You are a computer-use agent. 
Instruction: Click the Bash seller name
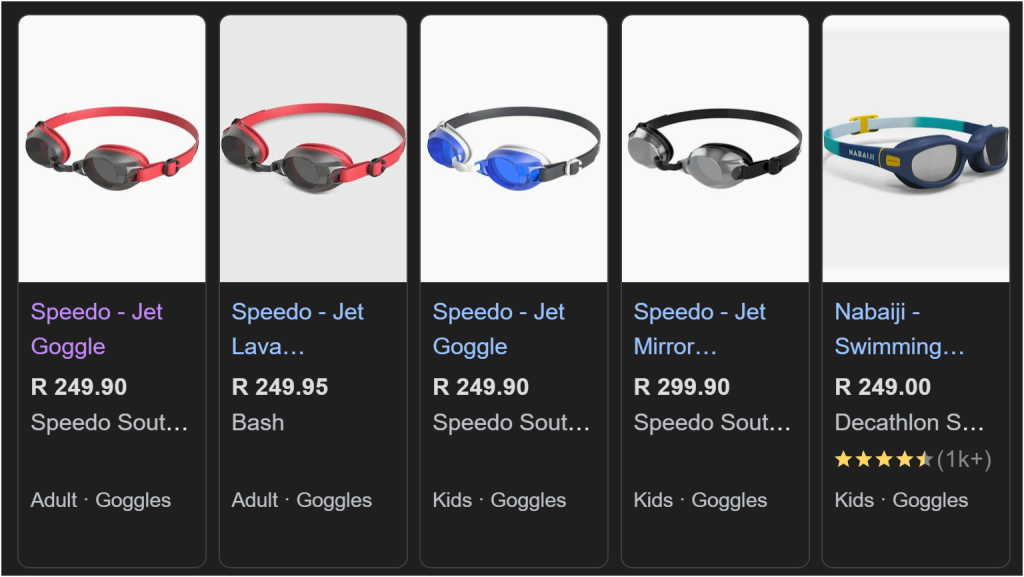256,423
